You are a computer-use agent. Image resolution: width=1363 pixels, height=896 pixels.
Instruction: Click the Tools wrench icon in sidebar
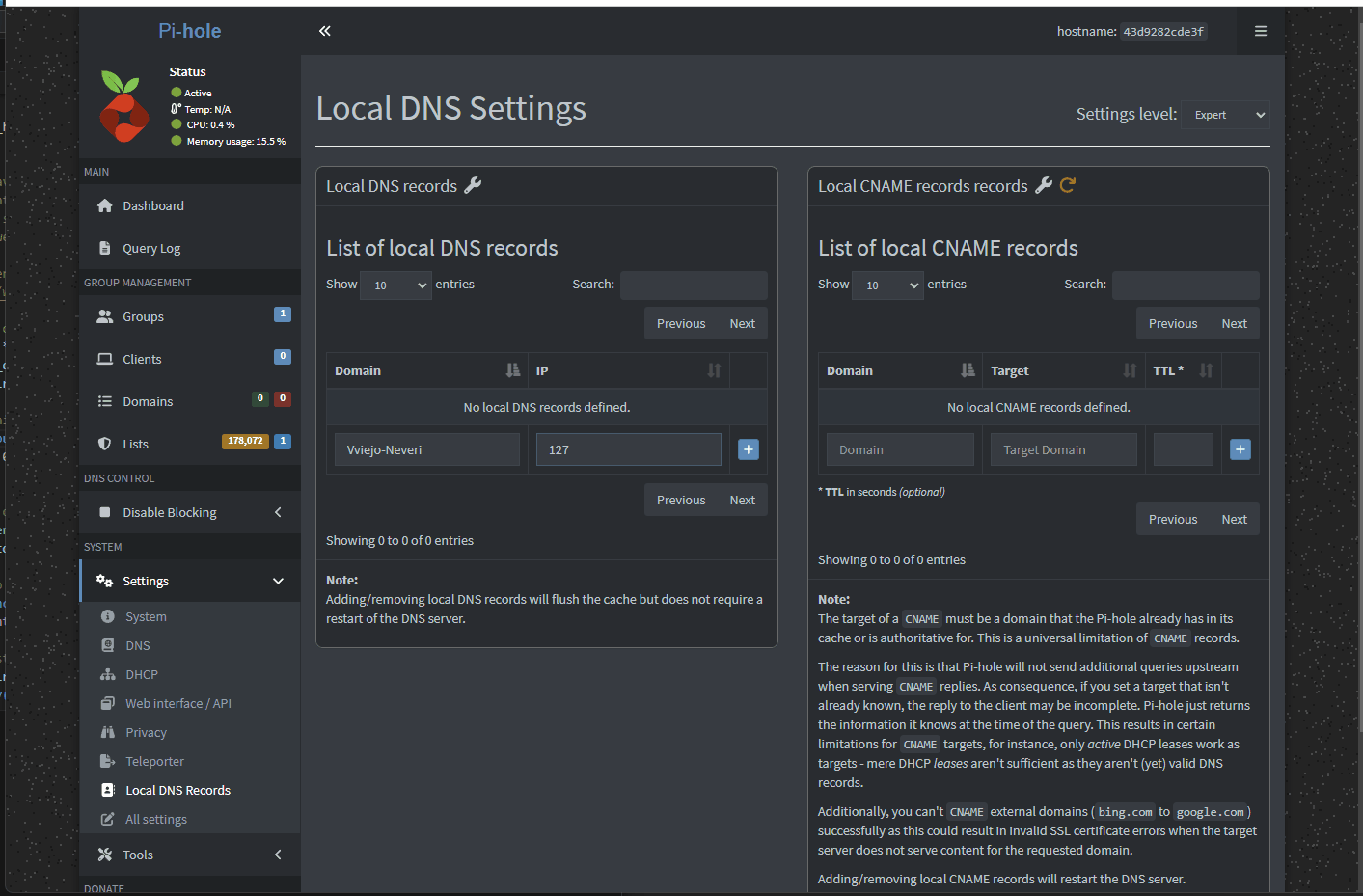pos(105,855)
